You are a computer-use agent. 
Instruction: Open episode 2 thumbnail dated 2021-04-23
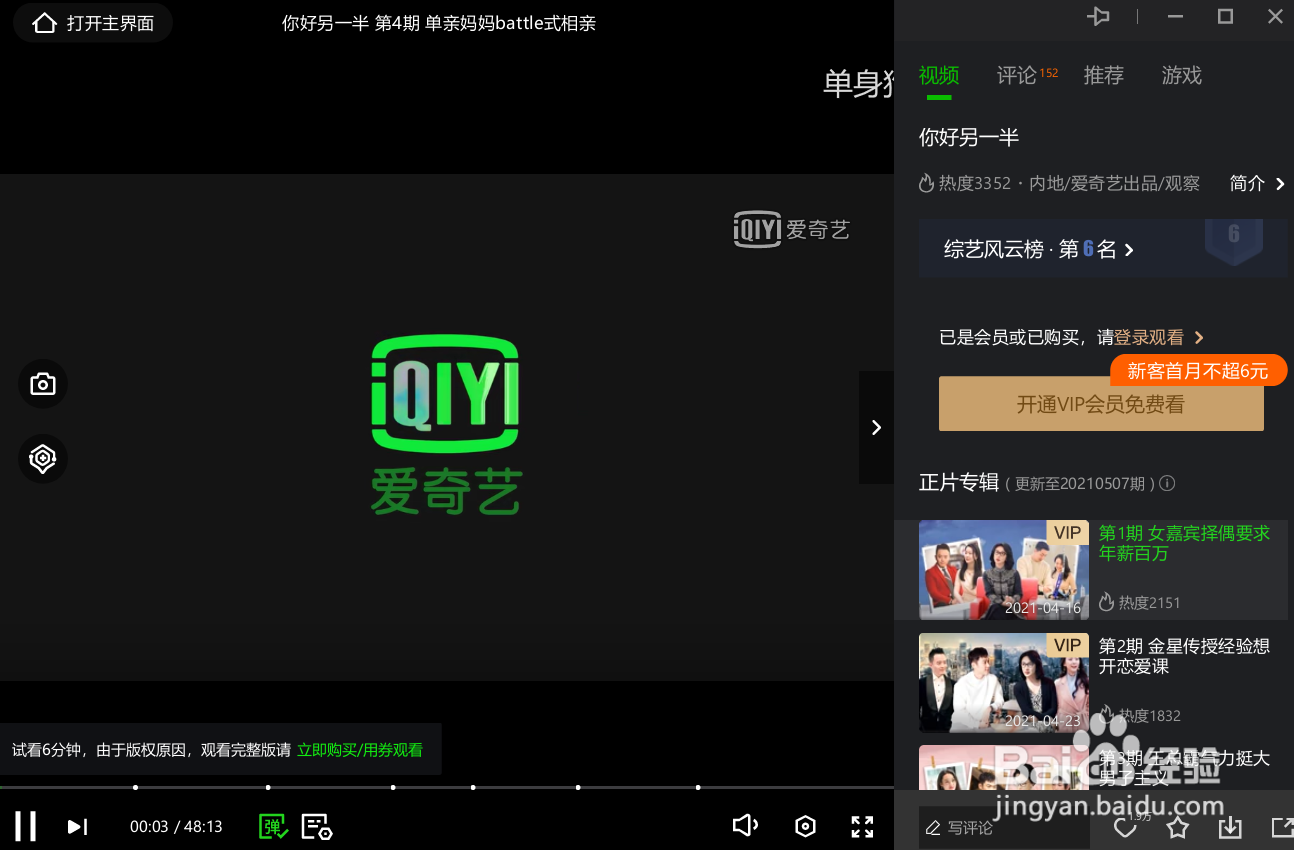[1004, 683]
